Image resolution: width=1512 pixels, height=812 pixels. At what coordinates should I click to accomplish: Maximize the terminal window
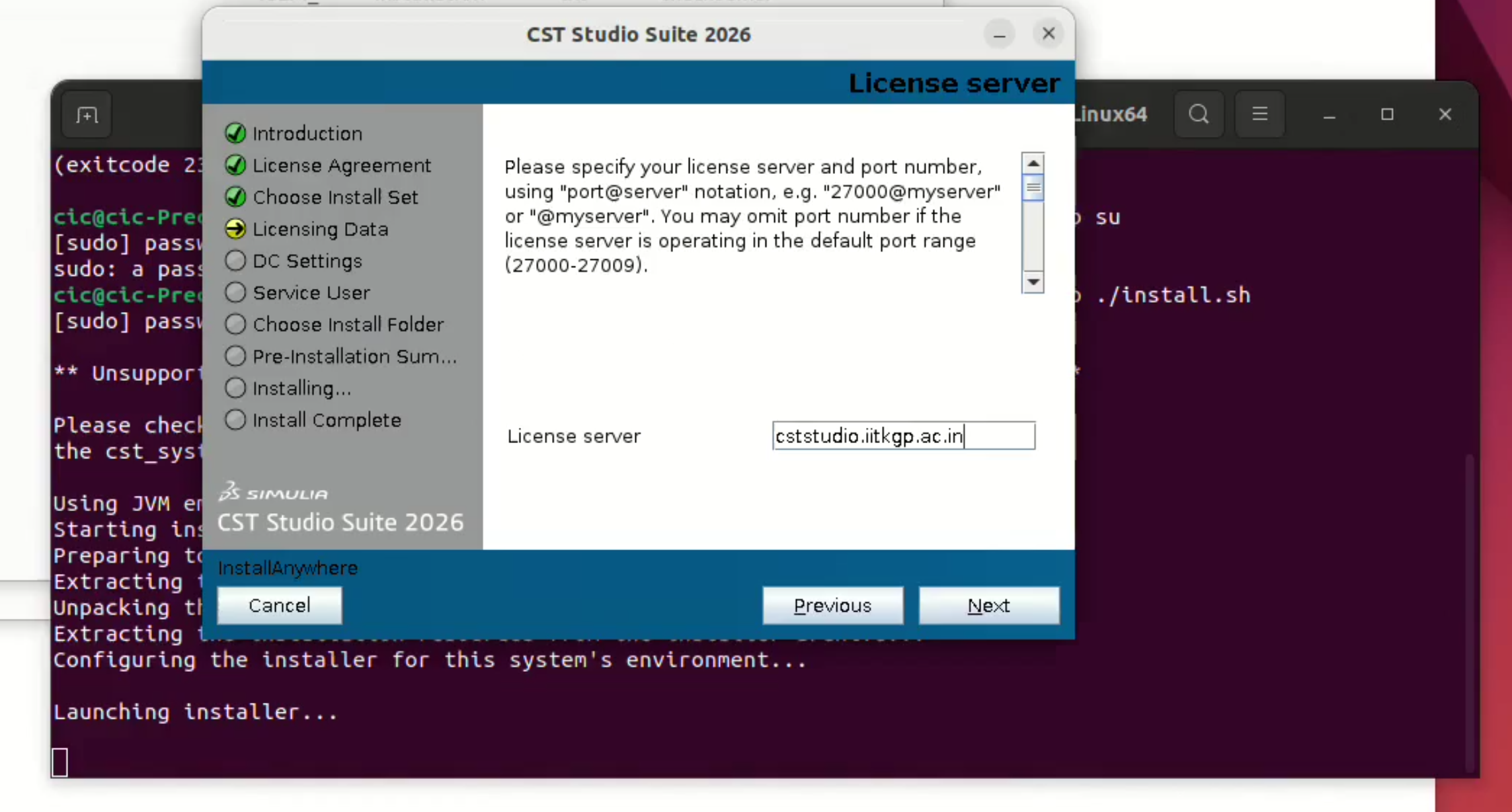click(x=1387, y=115)
